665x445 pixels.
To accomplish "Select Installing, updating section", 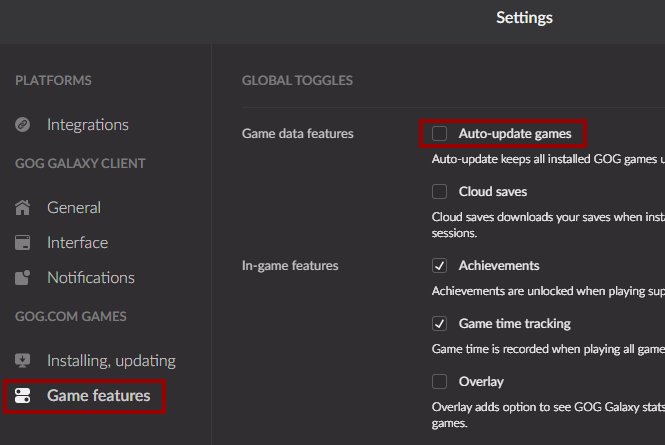I will pyautogui.click(x=111, y=361).
